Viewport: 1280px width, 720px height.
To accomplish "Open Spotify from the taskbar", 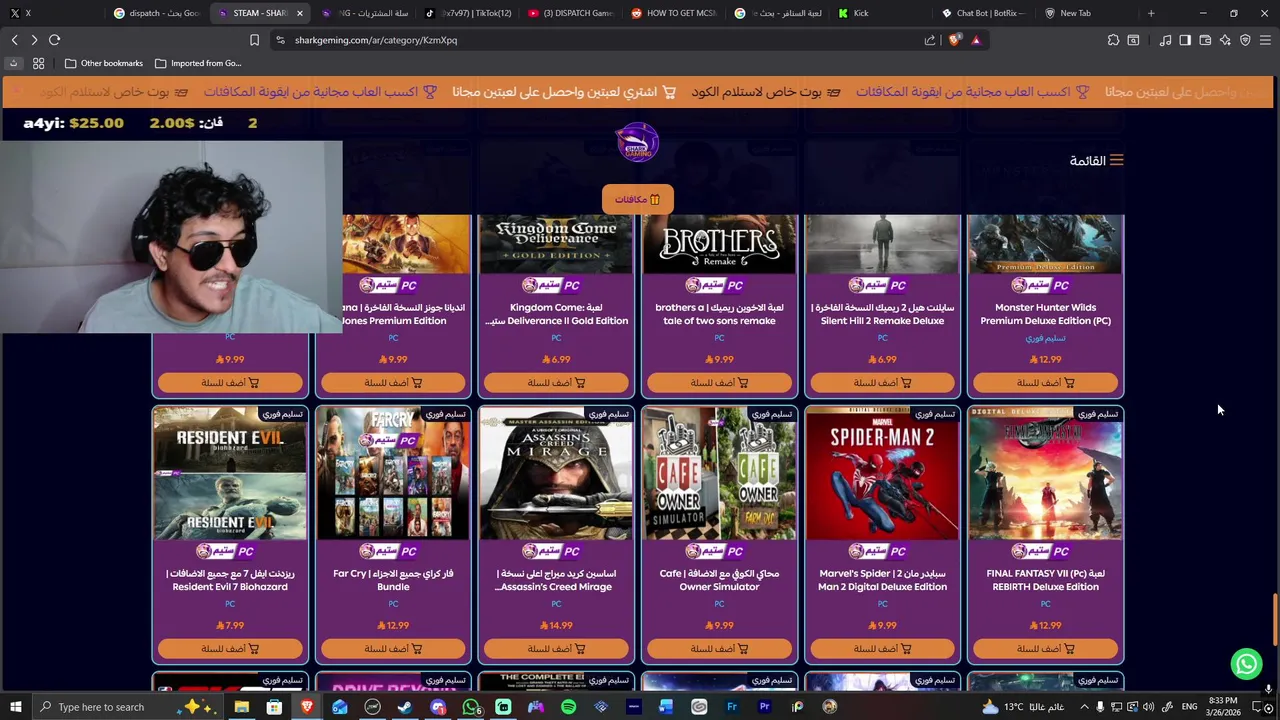I will (568, 707).
